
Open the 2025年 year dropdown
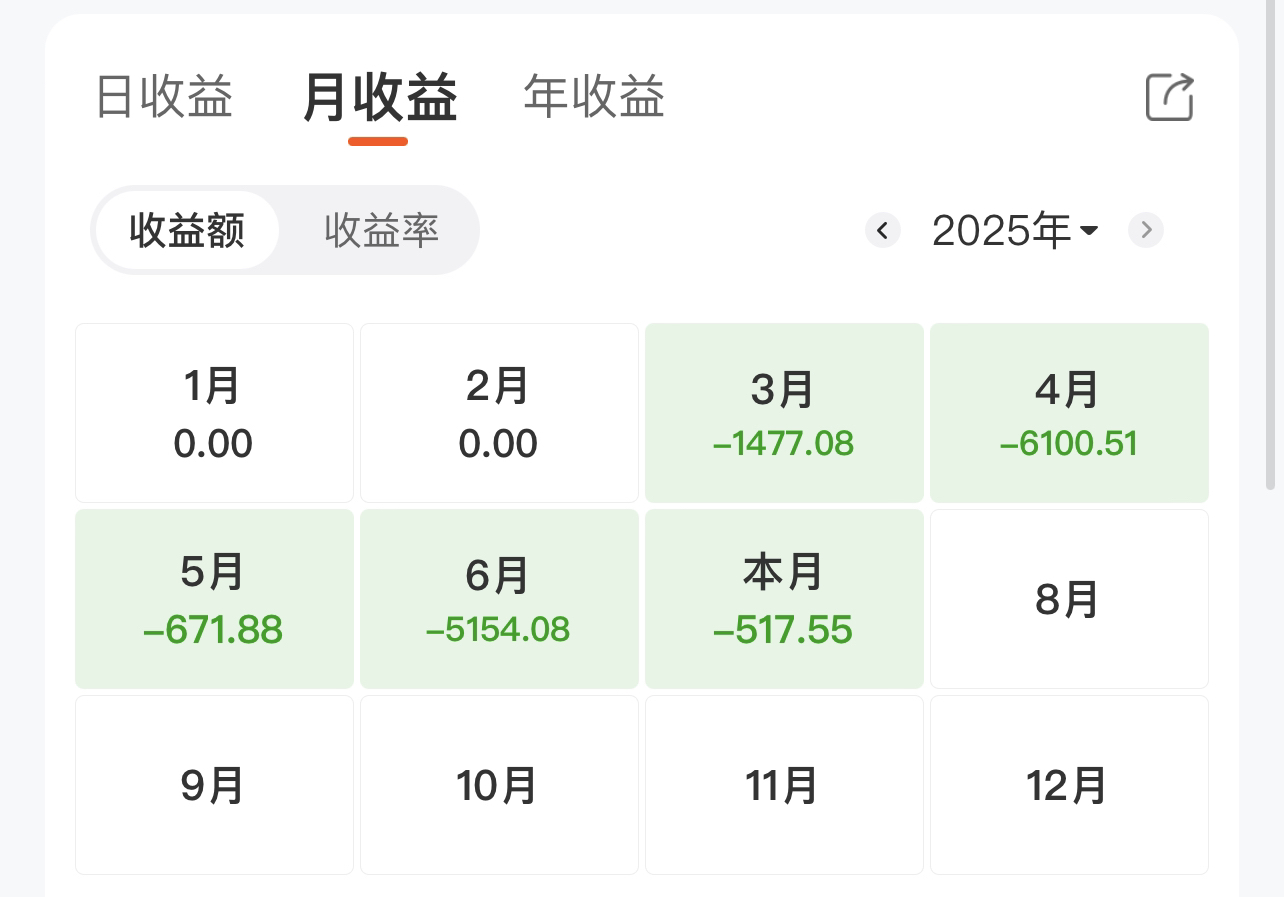(1015, 231)
